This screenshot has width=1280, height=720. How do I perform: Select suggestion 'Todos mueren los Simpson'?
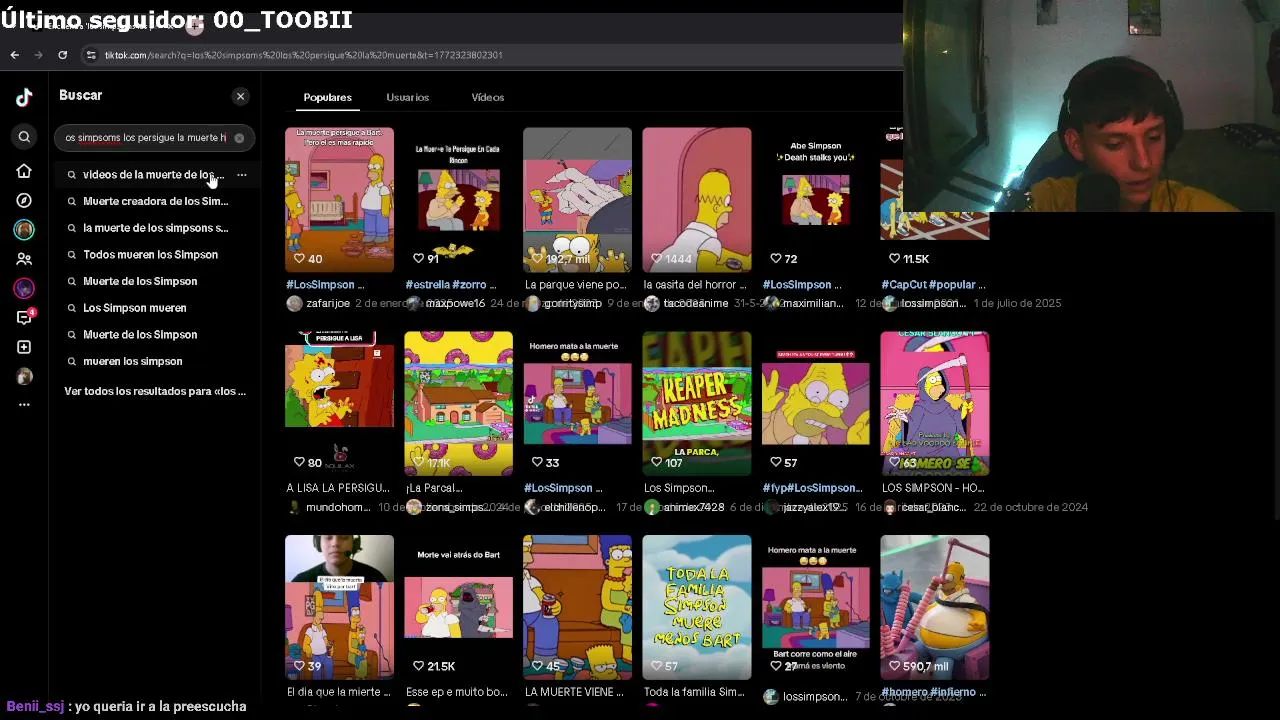[150, 255]
